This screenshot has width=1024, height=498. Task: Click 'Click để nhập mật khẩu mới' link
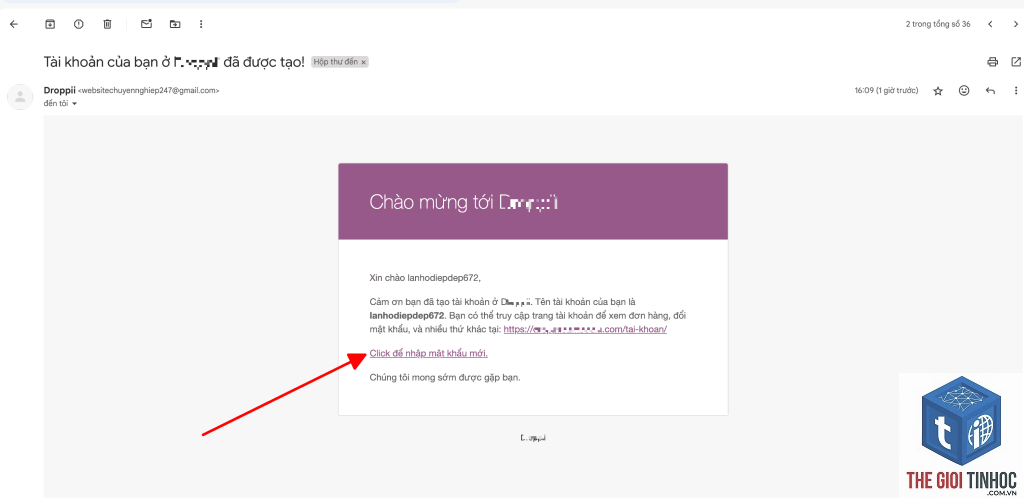pyautogui.click(x=428, y=353)
